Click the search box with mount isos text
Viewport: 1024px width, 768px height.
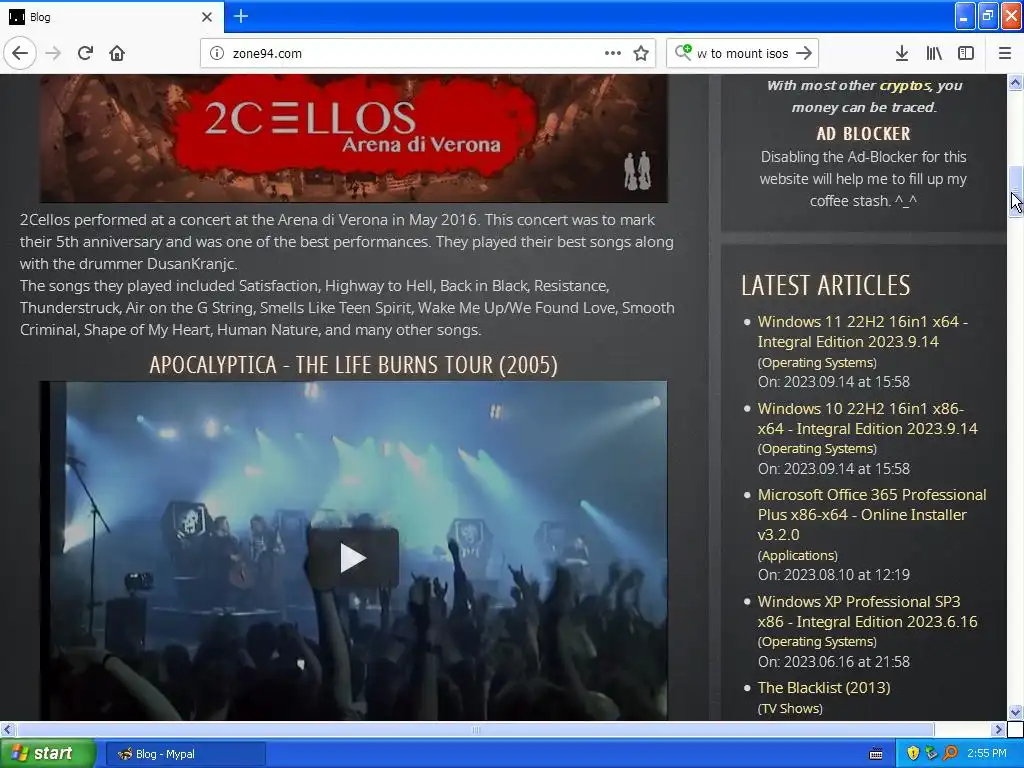point(743,54)
